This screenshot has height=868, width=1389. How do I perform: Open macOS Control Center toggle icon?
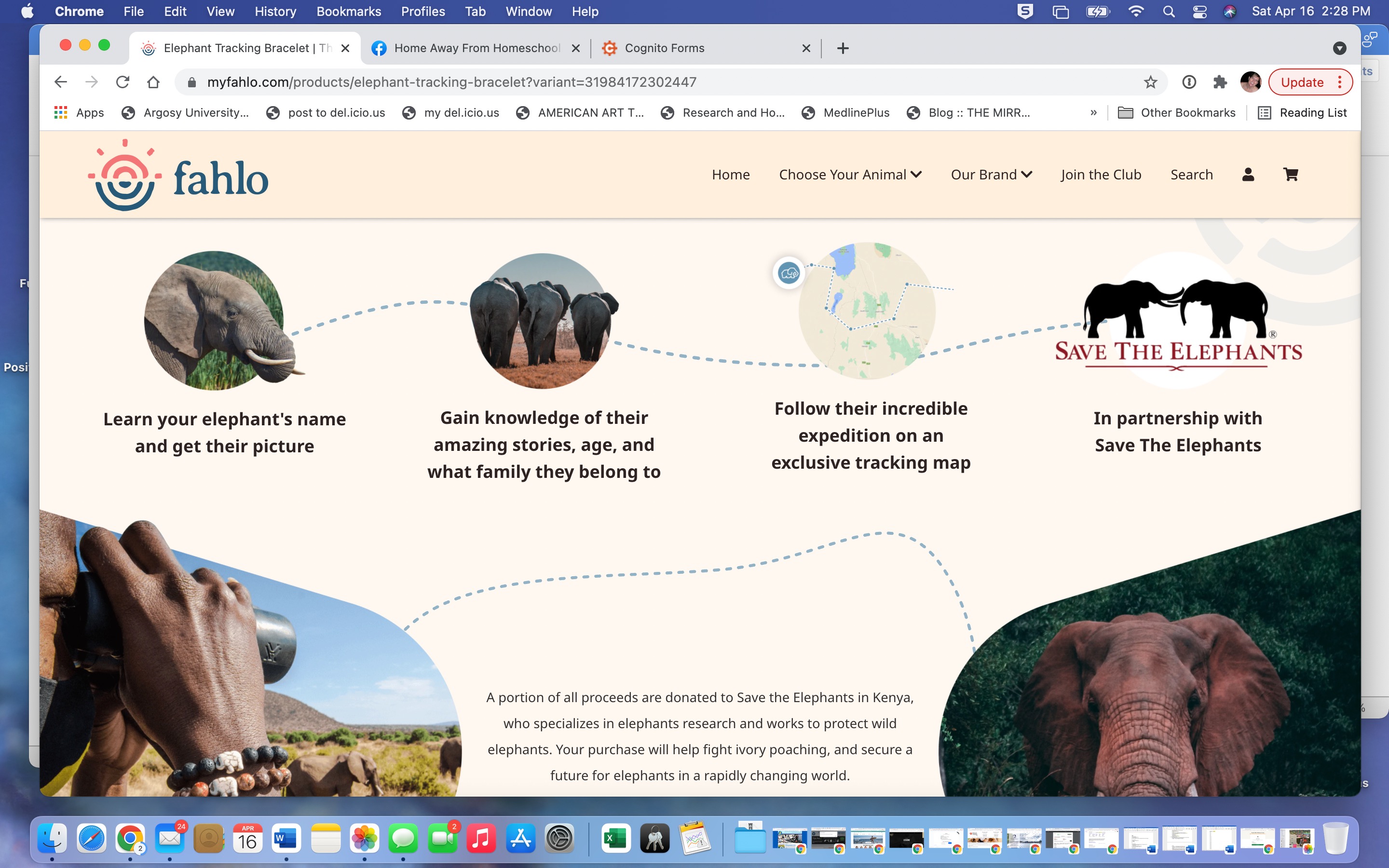pyautogui.click(x=1199, y=12)
